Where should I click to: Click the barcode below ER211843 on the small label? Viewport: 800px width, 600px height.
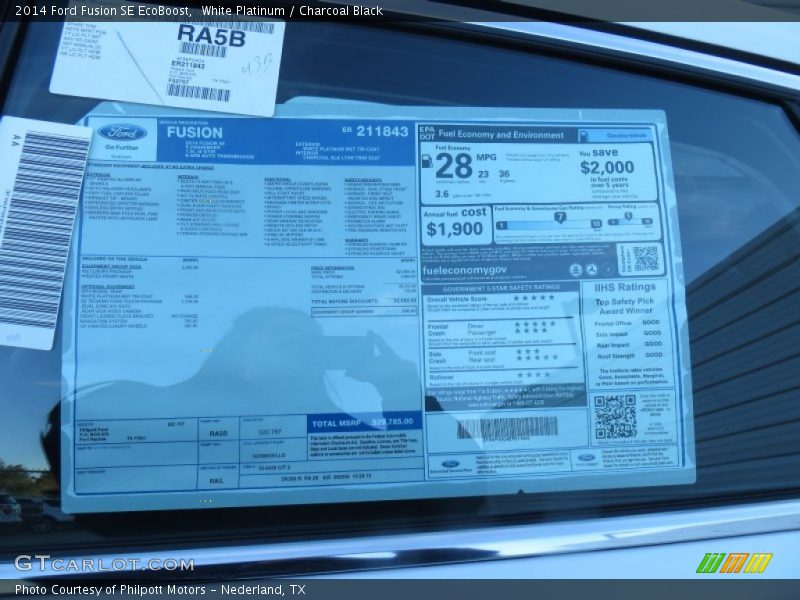coord(198,92)
